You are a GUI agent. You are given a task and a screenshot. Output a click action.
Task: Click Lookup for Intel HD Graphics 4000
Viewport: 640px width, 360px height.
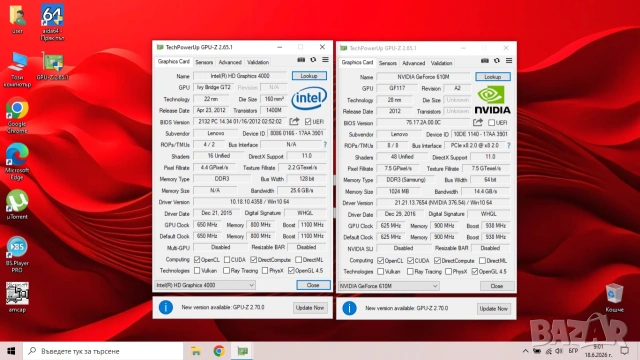pos(309,76)
